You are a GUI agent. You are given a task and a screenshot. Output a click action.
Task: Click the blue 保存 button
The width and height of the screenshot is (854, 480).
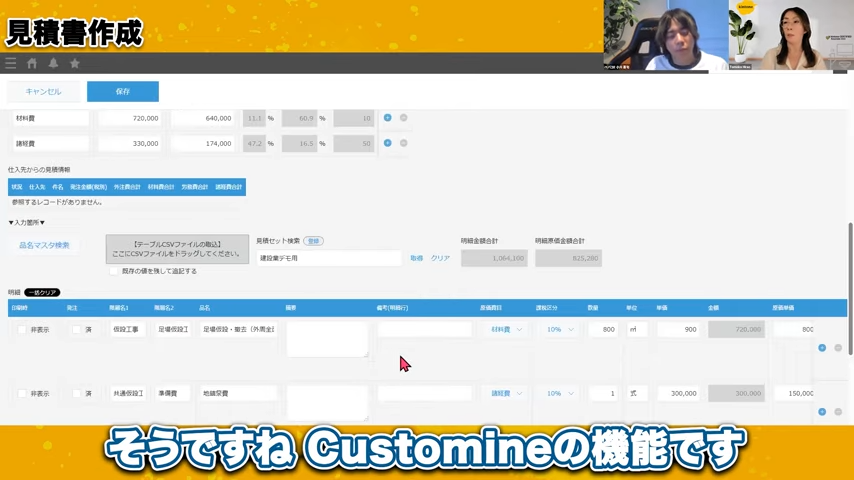pos(123,92)
